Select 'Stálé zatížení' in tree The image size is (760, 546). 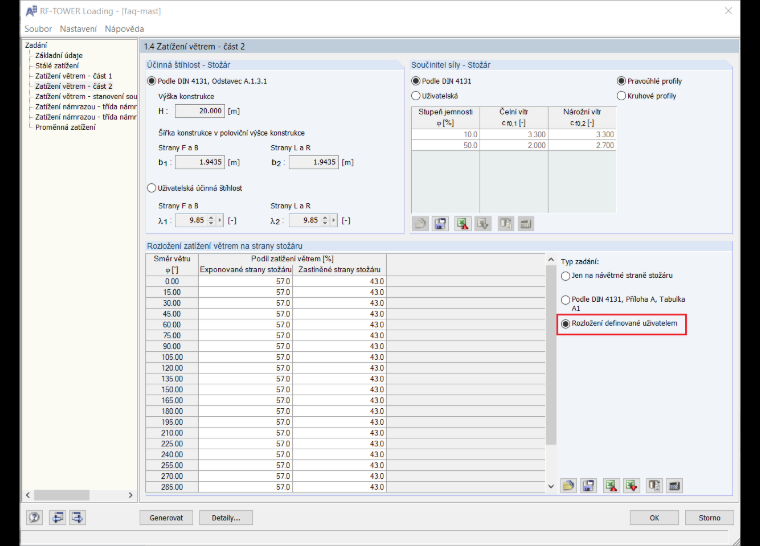coord(57,65)
